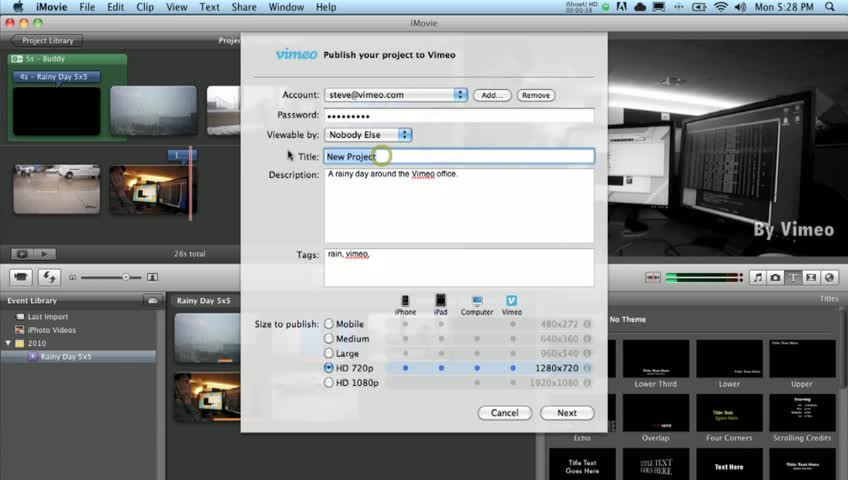Viewport: 848px width, 480px height.
Task: Click Cancel in the Vimeo dialog
Action: (505, 413)
